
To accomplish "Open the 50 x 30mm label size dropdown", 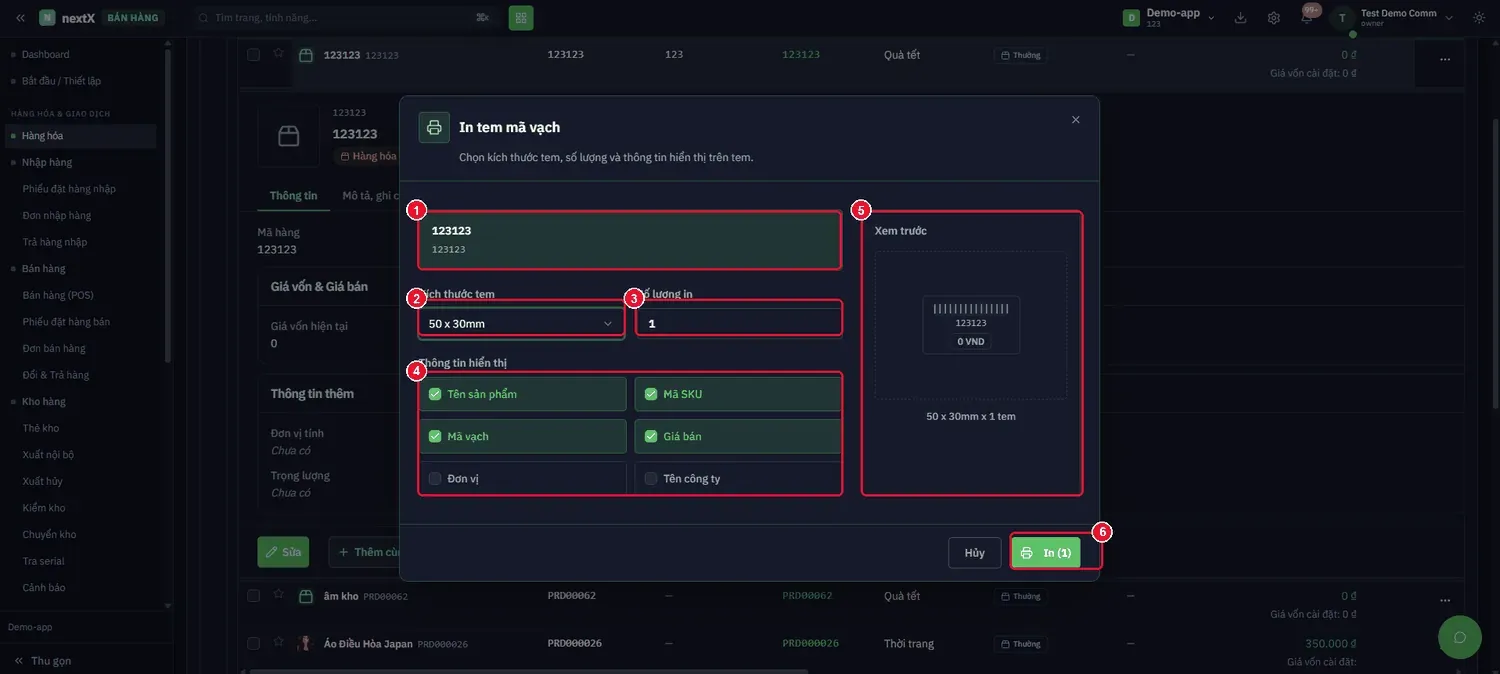I will (x=521, y=324).
